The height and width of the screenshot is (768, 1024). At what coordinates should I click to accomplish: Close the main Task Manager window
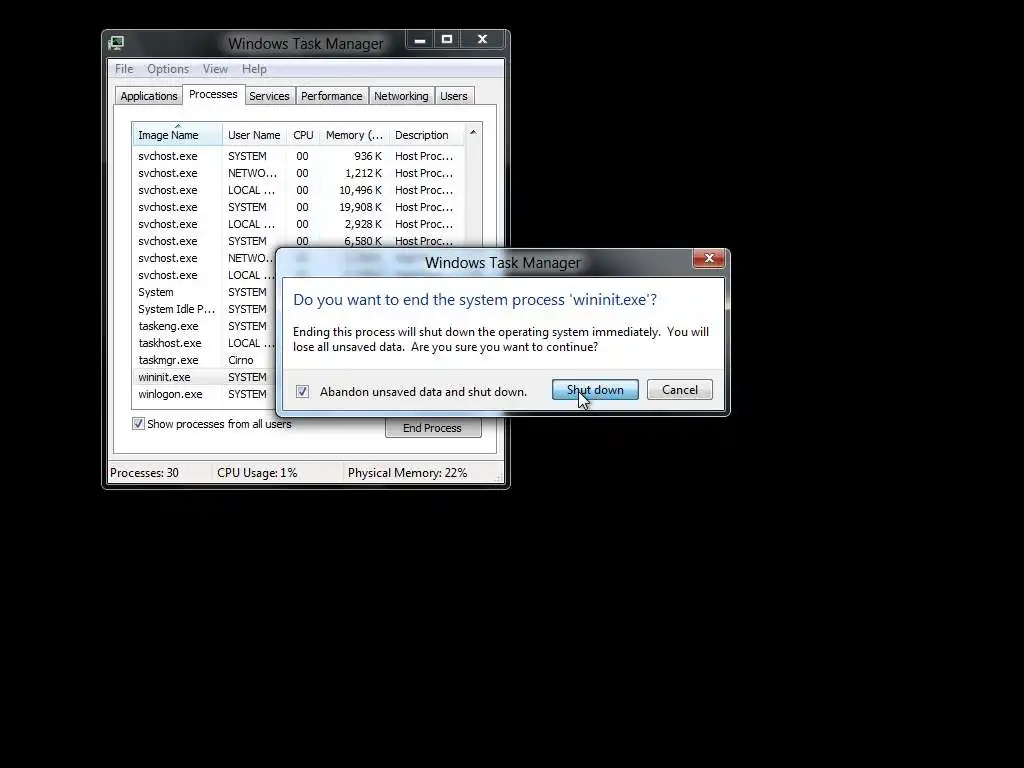[x=482, y=40]
